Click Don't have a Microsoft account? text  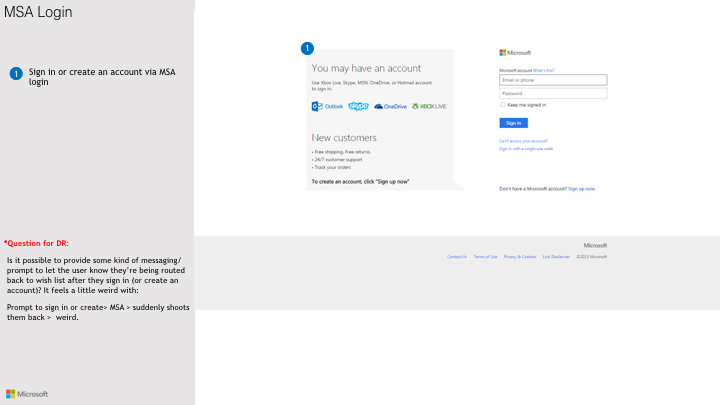coord(533,189)
